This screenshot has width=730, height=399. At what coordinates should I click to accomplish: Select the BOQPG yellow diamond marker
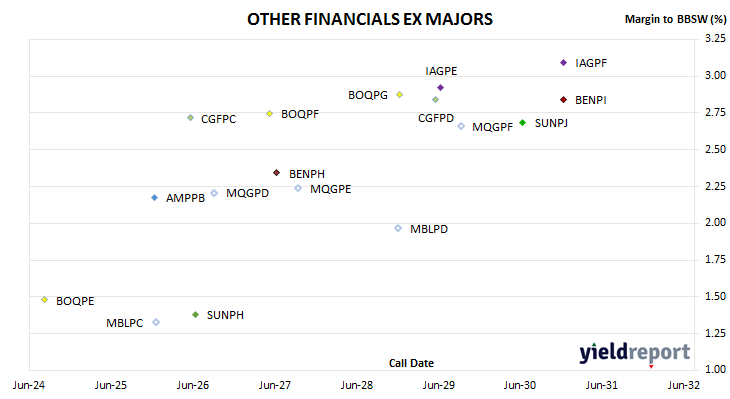pyautogui.click(x=399, y=95)
